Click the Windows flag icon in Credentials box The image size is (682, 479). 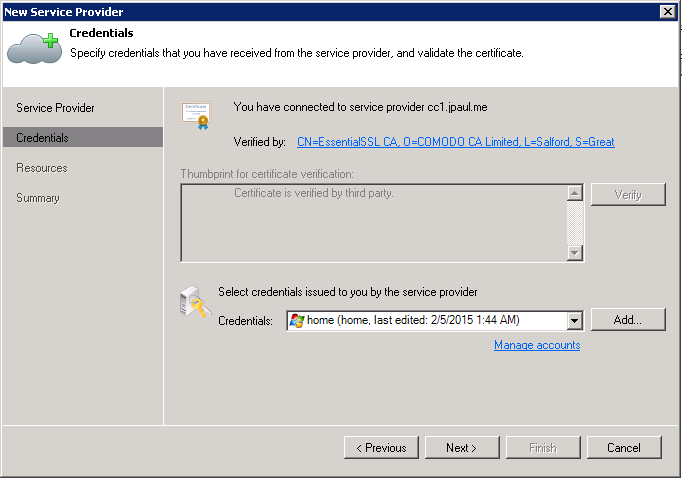297,321
